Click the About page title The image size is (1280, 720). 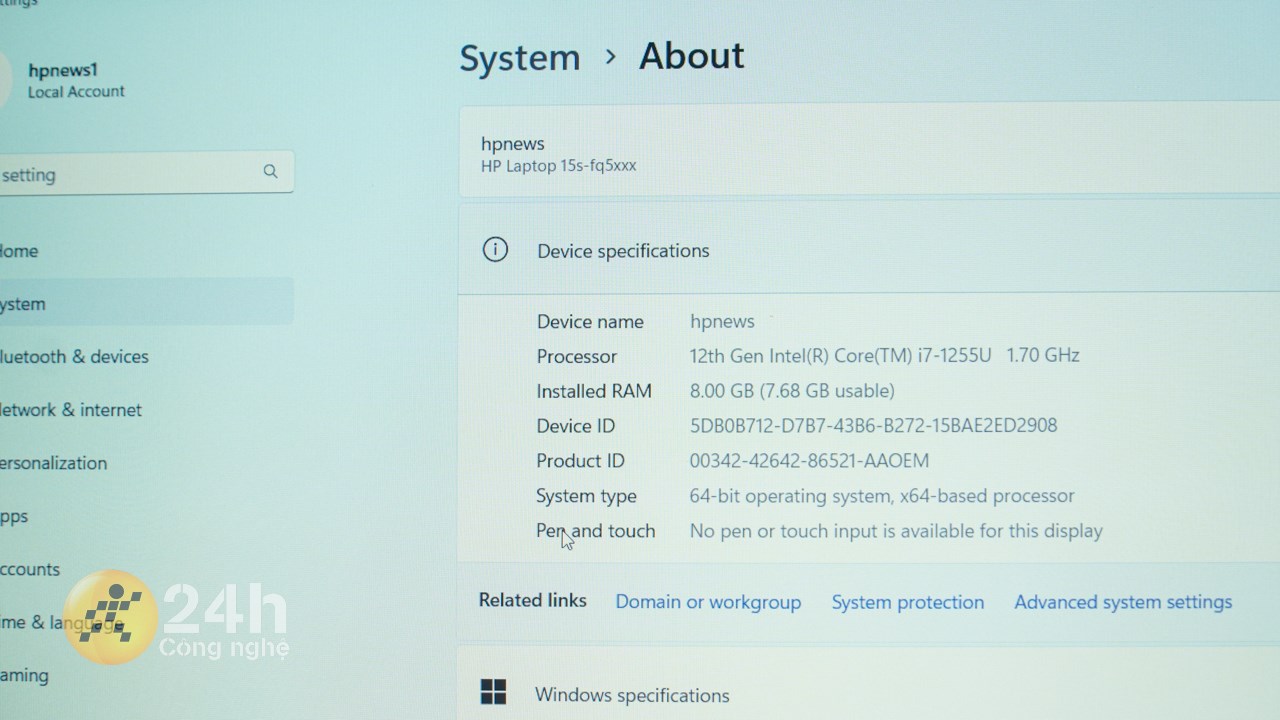tap(692, 56)
